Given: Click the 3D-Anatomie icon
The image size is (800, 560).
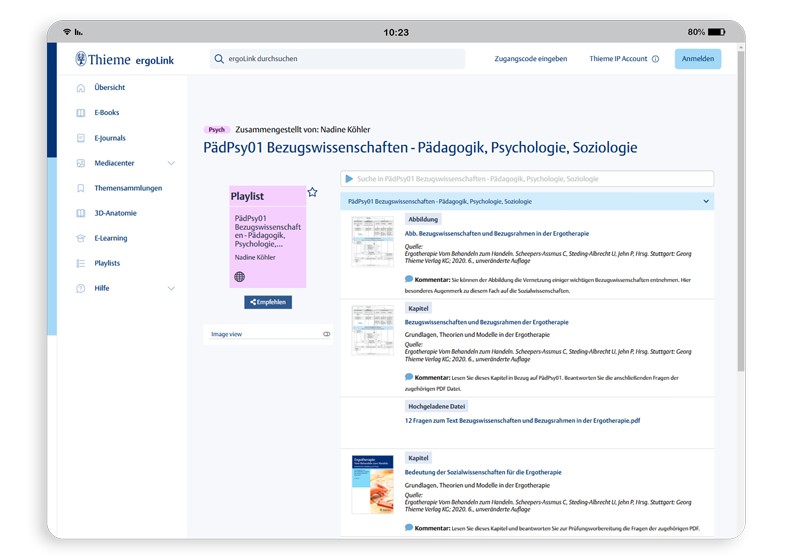Looking at the screenshot, I should click(x=81, y=213).
